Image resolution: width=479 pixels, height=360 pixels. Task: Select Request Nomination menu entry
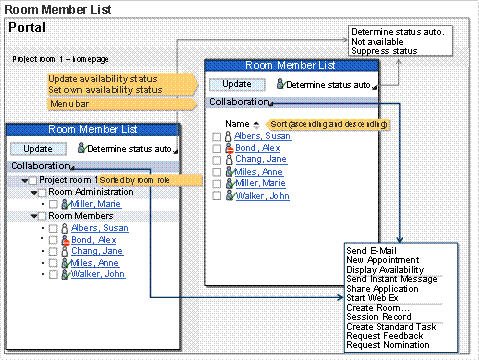[x=388, y=345]
